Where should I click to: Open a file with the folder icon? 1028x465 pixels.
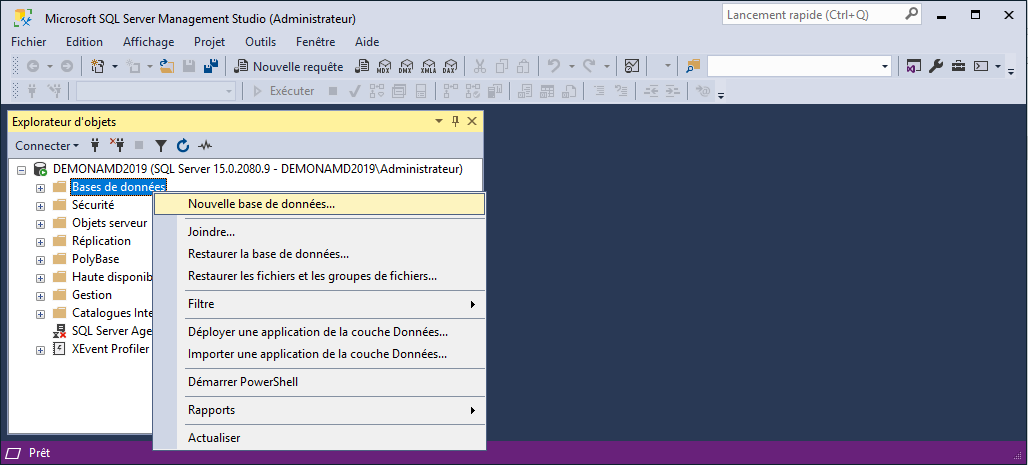(168, 66)
